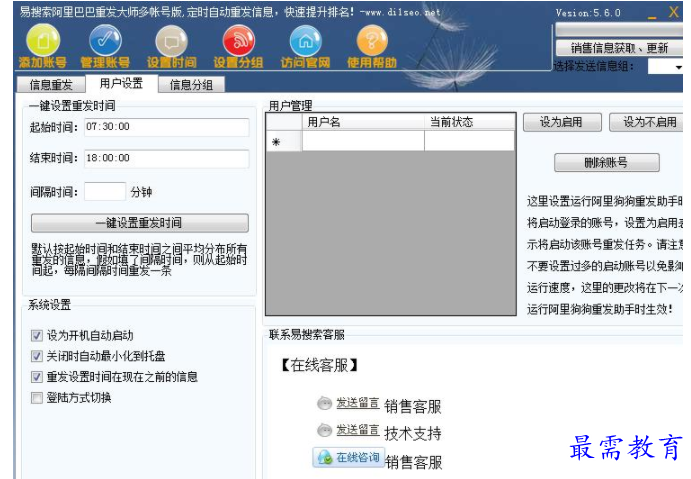Click 访问官网 home icon

305,41
